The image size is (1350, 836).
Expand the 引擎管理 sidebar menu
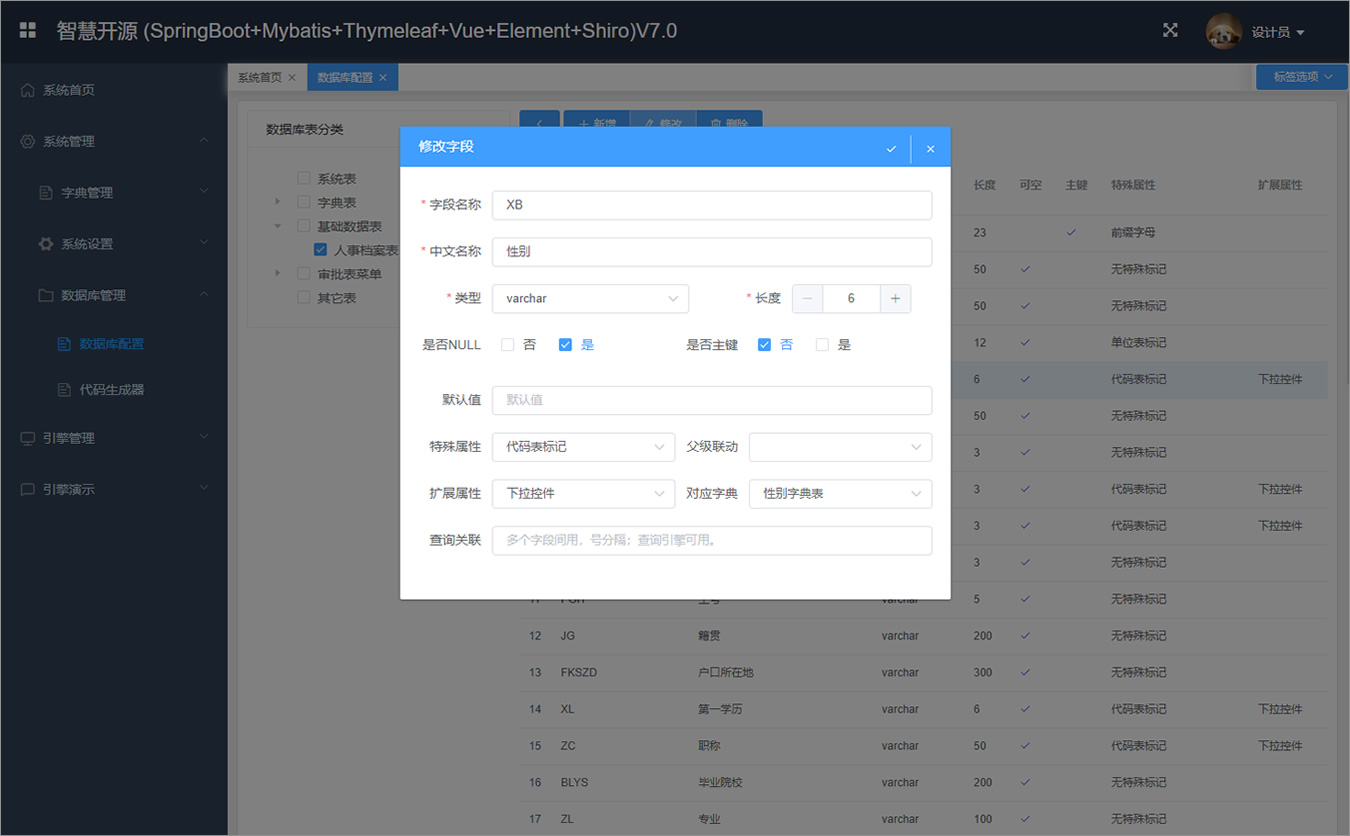click(114, 438)
